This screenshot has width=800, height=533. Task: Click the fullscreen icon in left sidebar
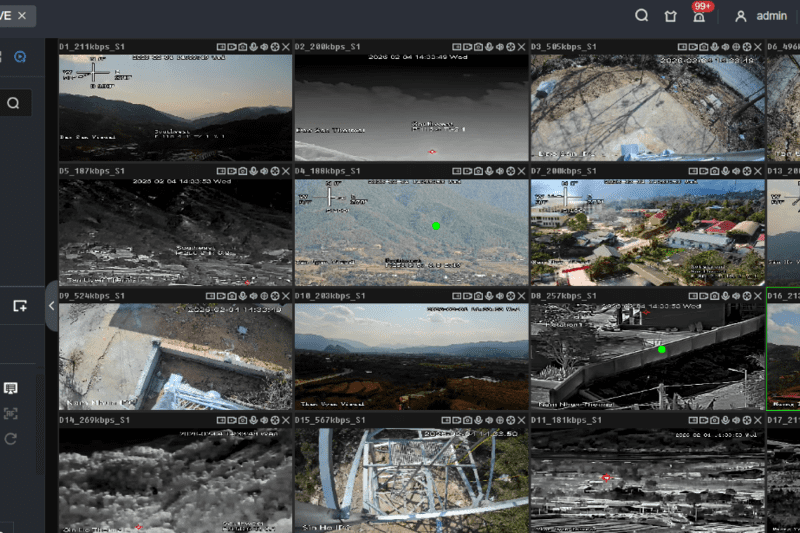click(11, 413)
